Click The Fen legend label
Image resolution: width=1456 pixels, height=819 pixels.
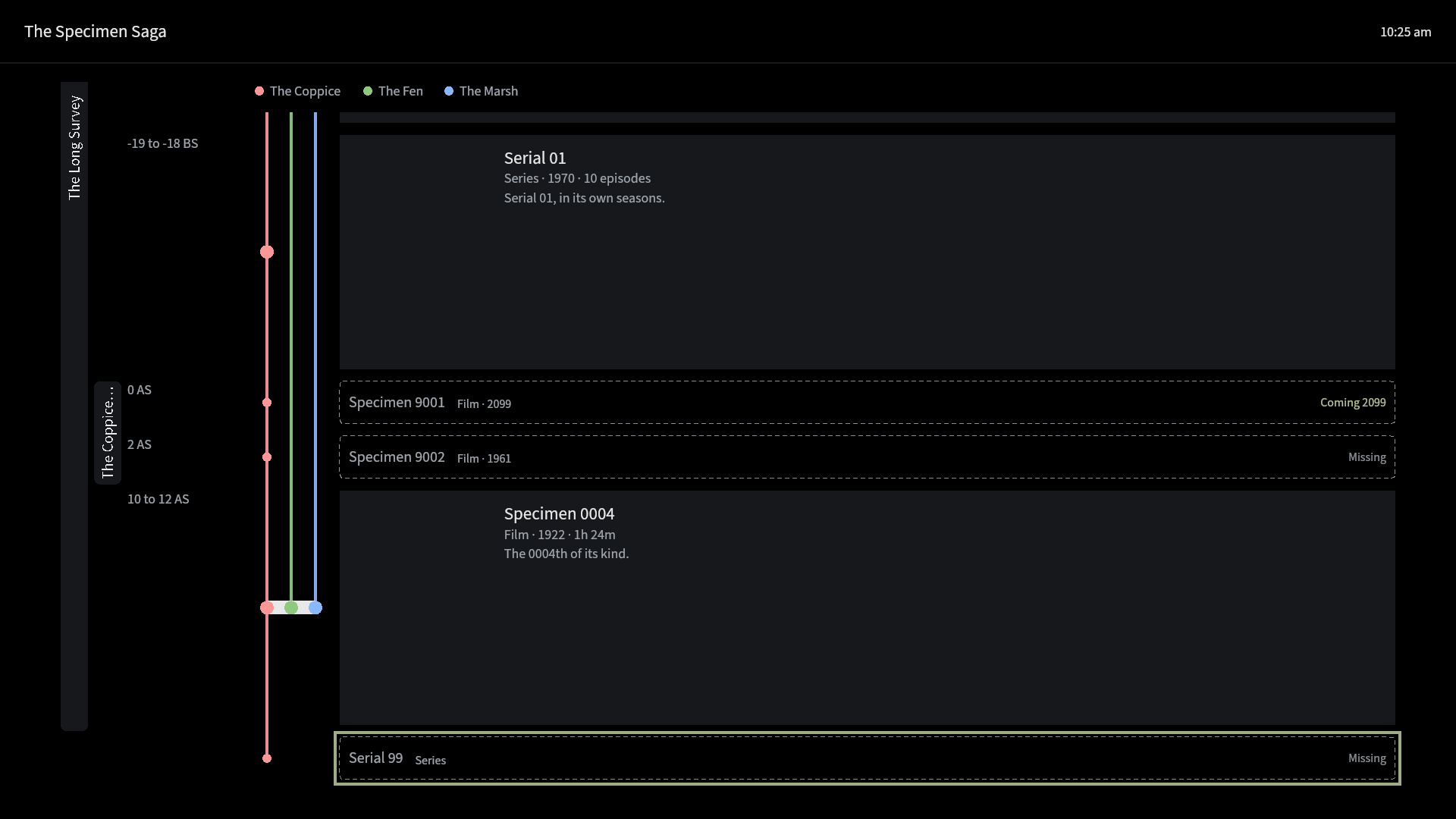click(x=400, y=91)
